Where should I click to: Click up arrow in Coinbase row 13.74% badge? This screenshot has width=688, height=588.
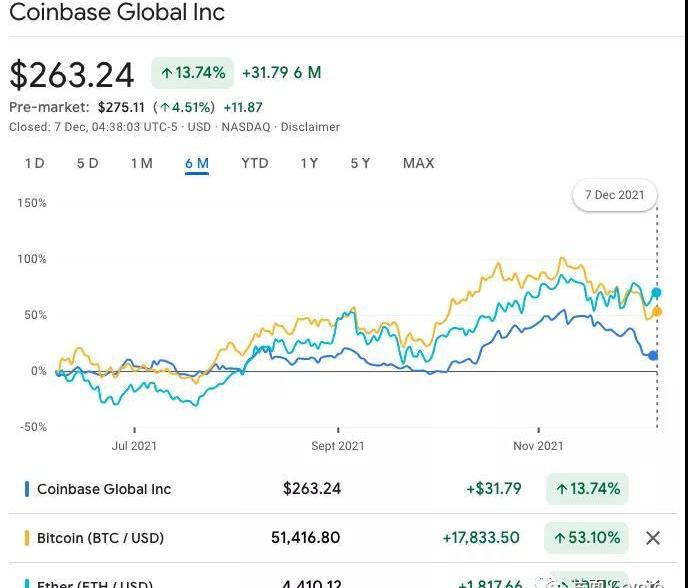[x=560, y=489]
